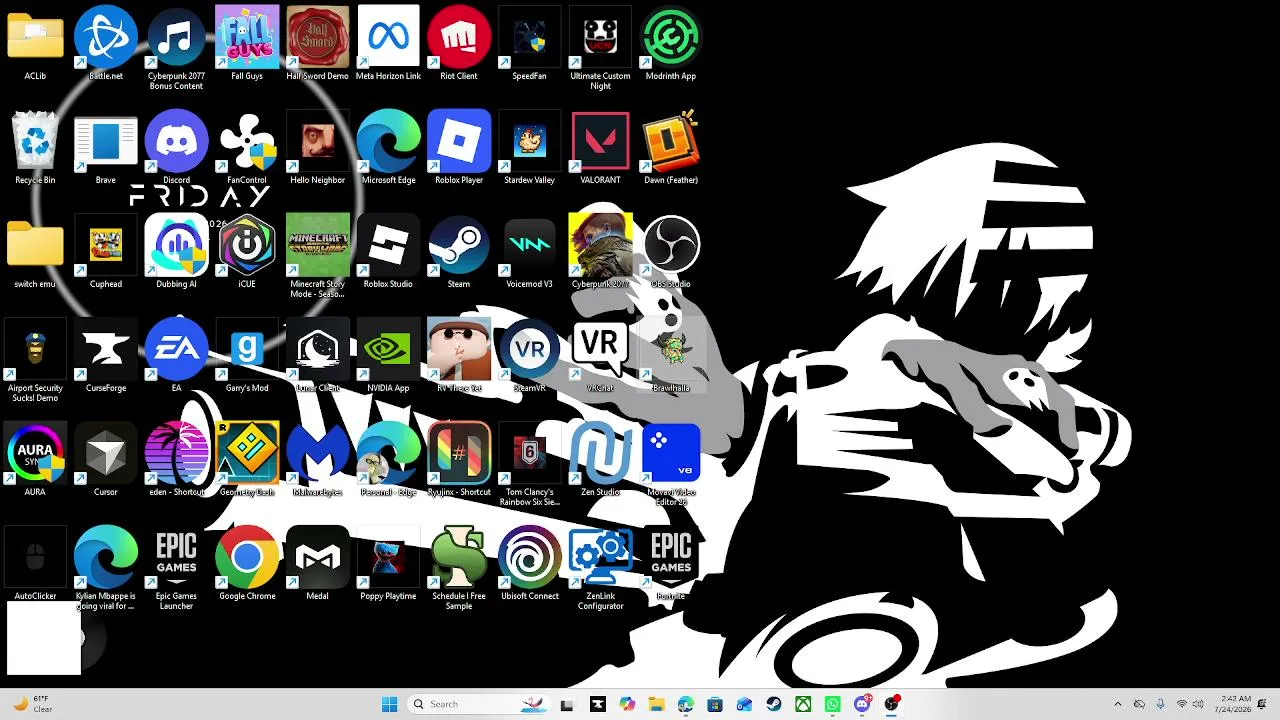
Task: Open the Steam desktop shortcut
Action: [459, 252]
